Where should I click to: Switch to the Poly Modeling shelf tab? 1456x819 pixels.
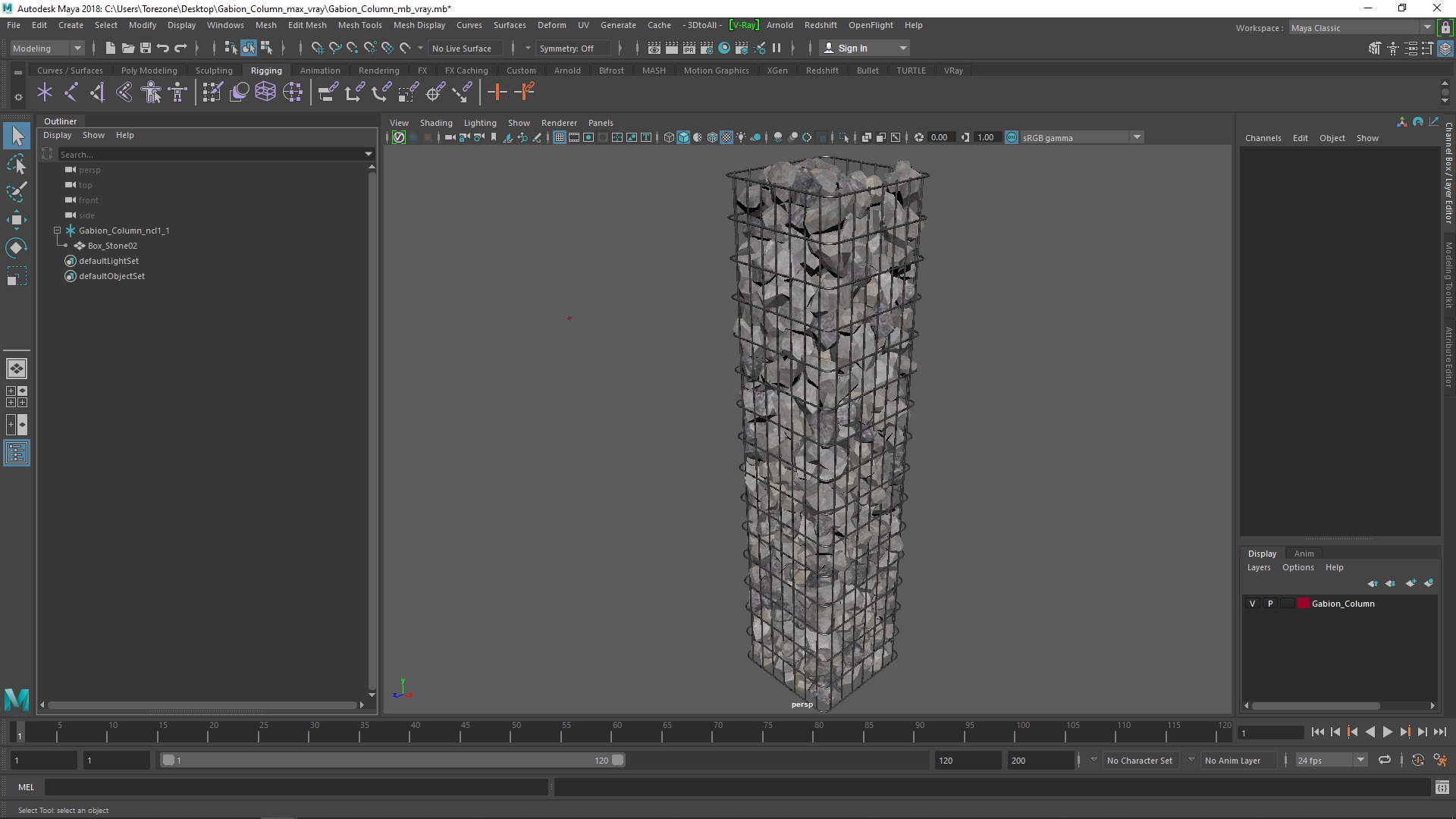pyautogui.click(x=149, y=71)
